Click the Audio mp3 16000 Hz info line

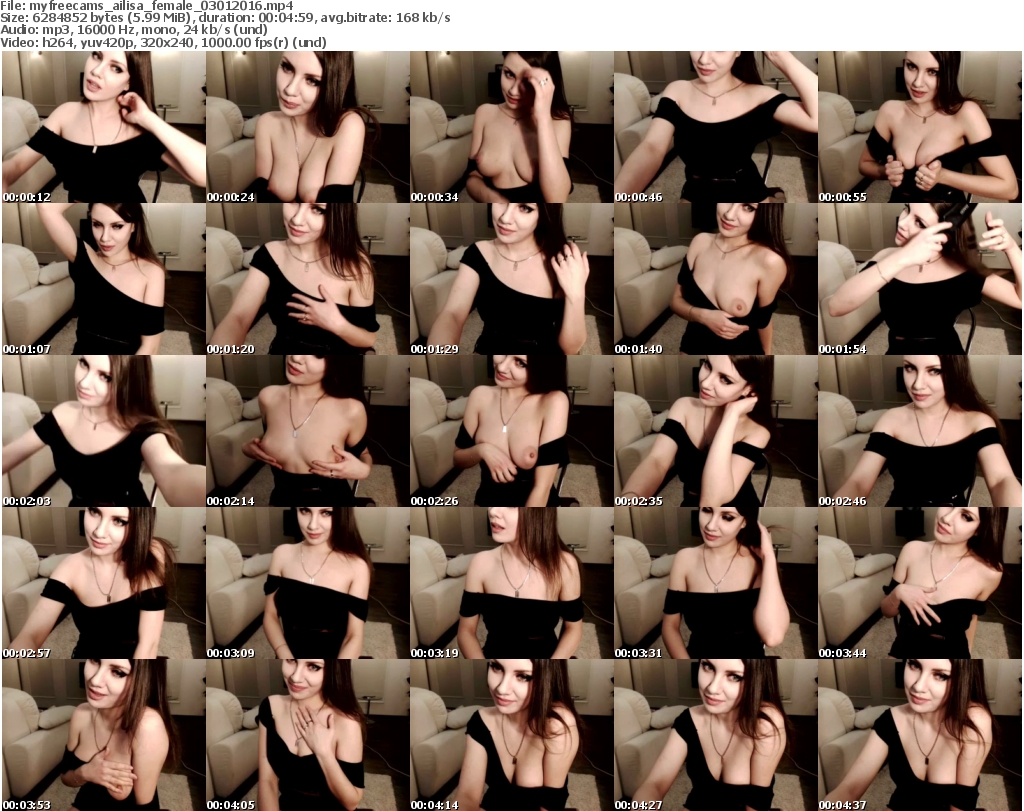[x=134, y=30]
